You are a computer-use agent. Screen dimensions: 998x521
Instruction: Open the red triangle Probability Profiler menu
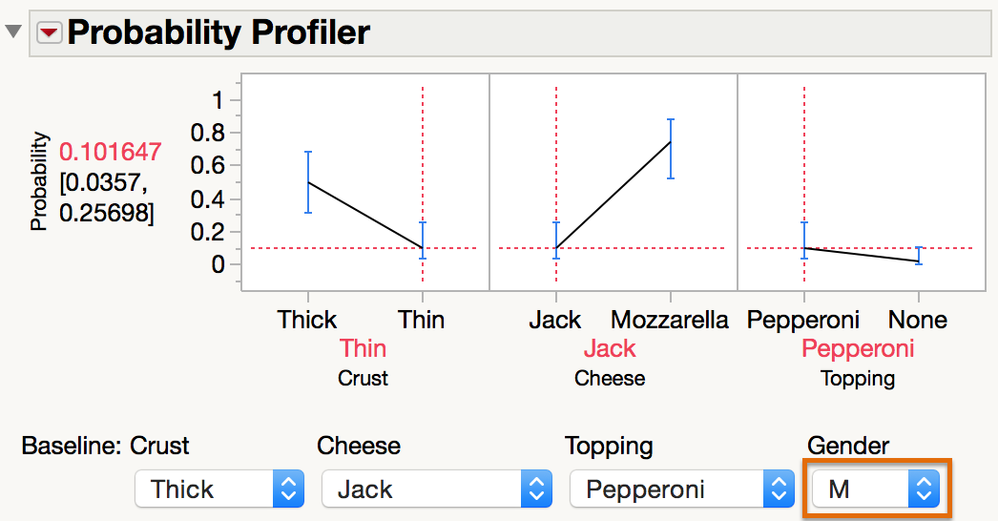[49, 32]
